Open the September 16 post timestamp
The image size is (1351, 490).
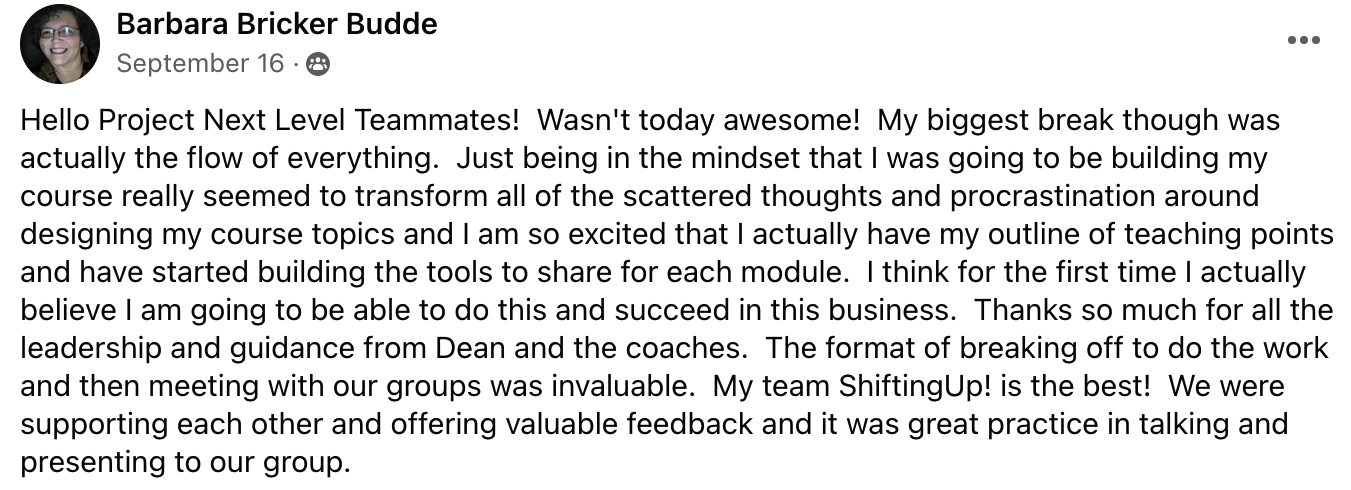point(201,64)
